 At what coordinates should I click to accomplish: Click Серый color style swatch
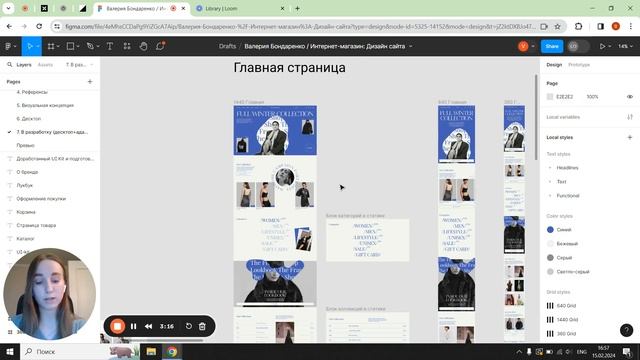[550, 258]
